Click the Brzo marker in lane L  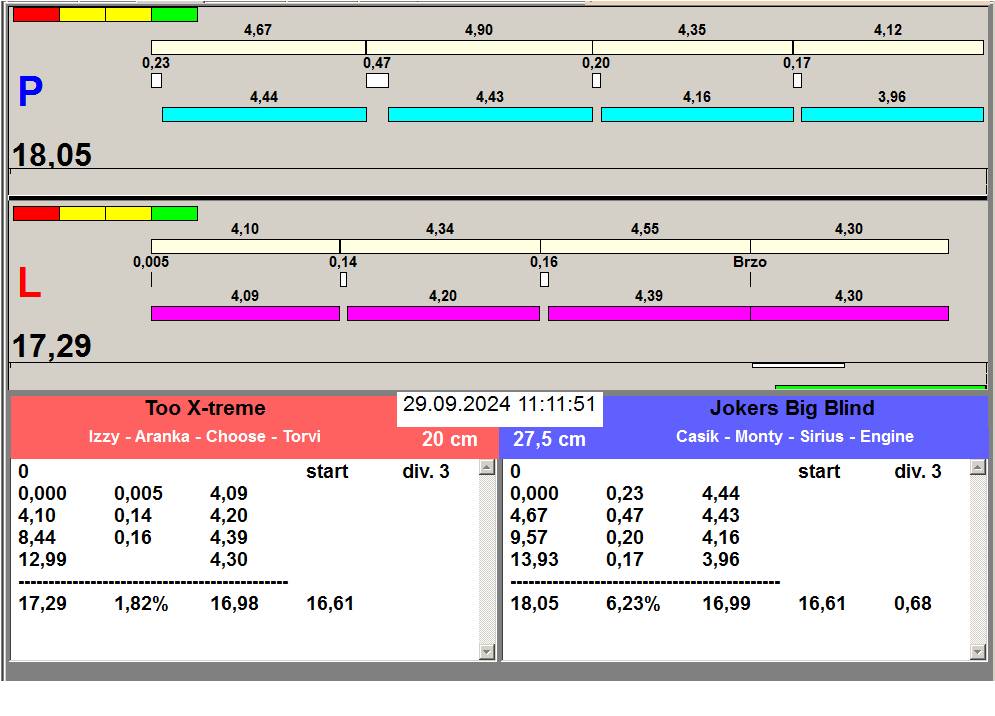(x=750, y=263)
